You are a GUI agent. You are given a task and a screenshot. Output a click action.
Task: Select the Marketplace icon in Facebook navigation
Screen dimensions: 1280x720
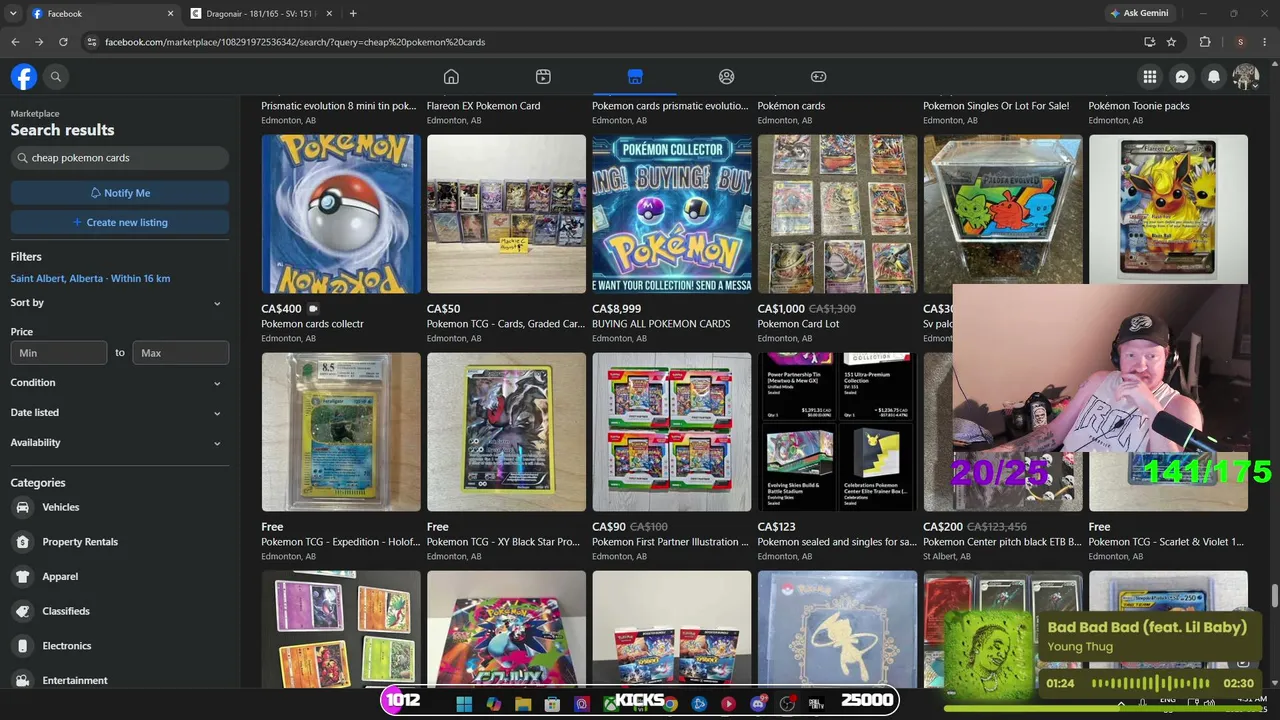click(x=635, y=77)
